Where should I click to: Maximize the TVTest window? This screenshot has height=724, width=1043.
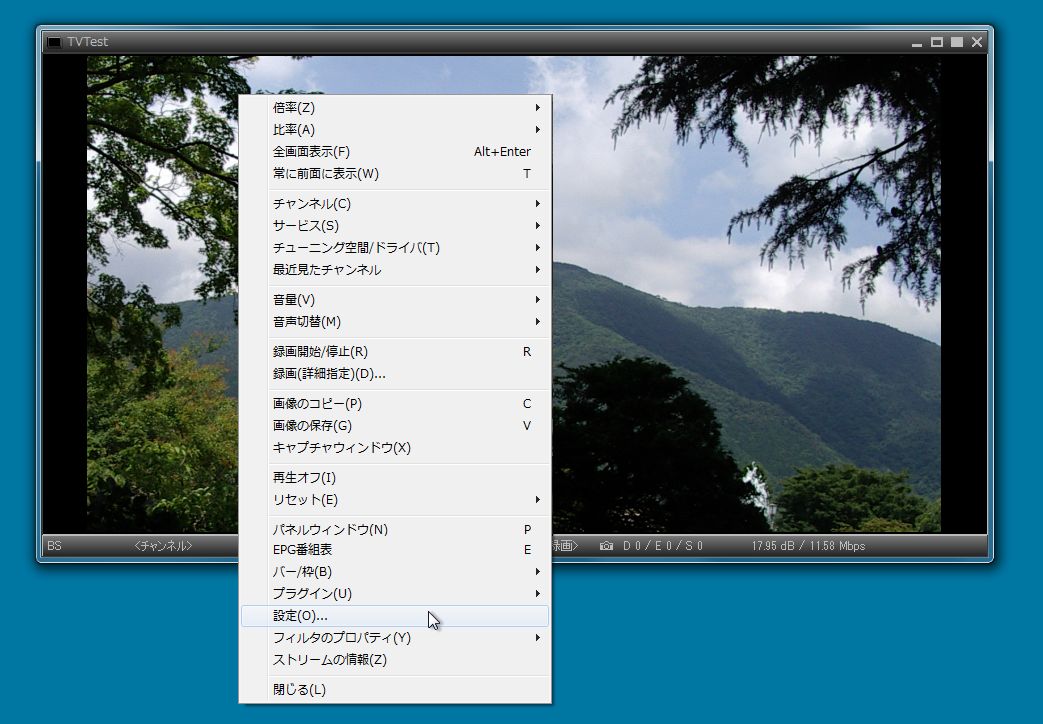(x=937, y=42)
